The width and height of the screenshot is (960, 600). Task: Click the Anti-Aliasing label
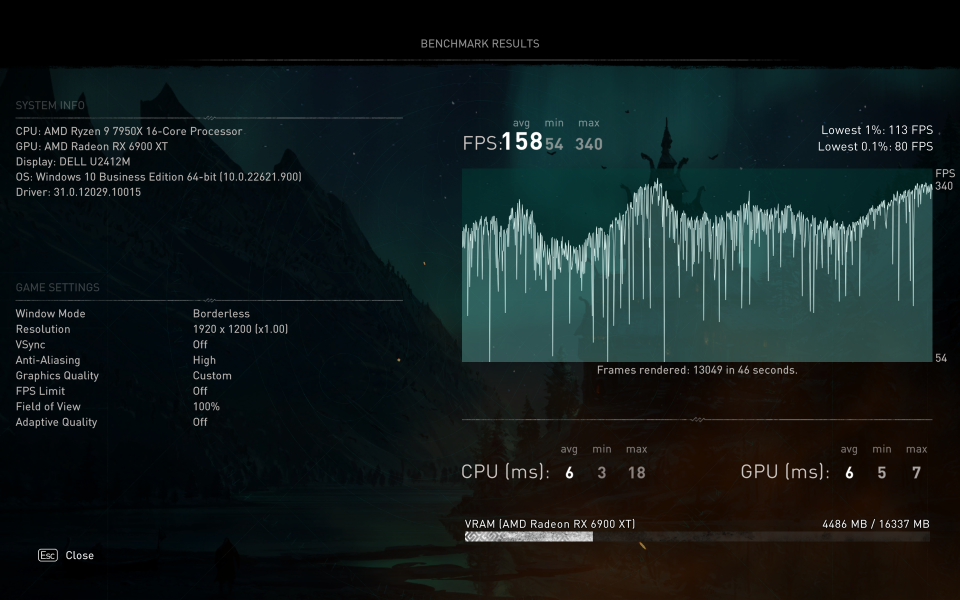pyautogui.click(x=48, y=360)
